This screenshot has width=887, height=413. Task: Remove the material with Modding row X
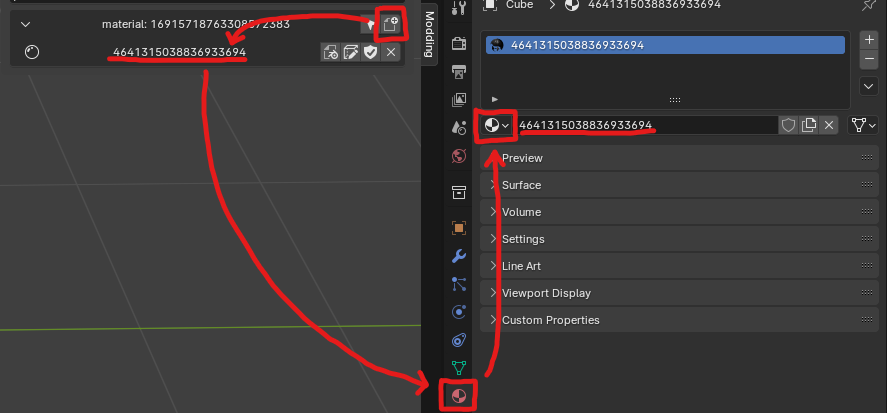point(390,53)
